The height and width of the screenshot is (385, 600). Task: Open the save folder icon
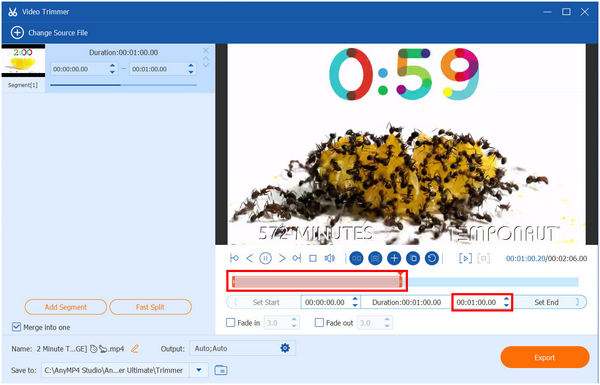click(x=221, y=370)
